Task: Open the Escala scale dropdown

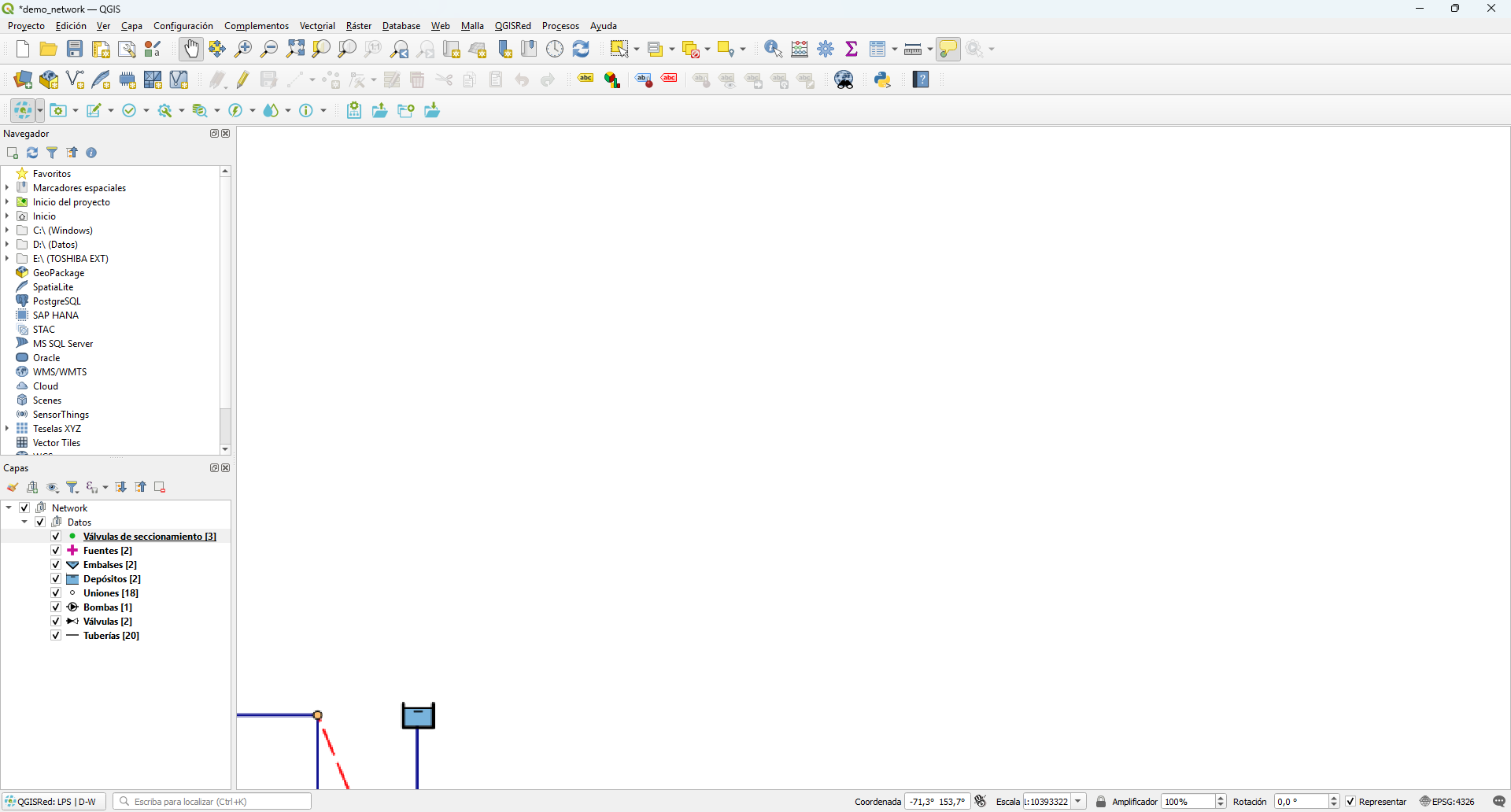Action: (1078, 802)
